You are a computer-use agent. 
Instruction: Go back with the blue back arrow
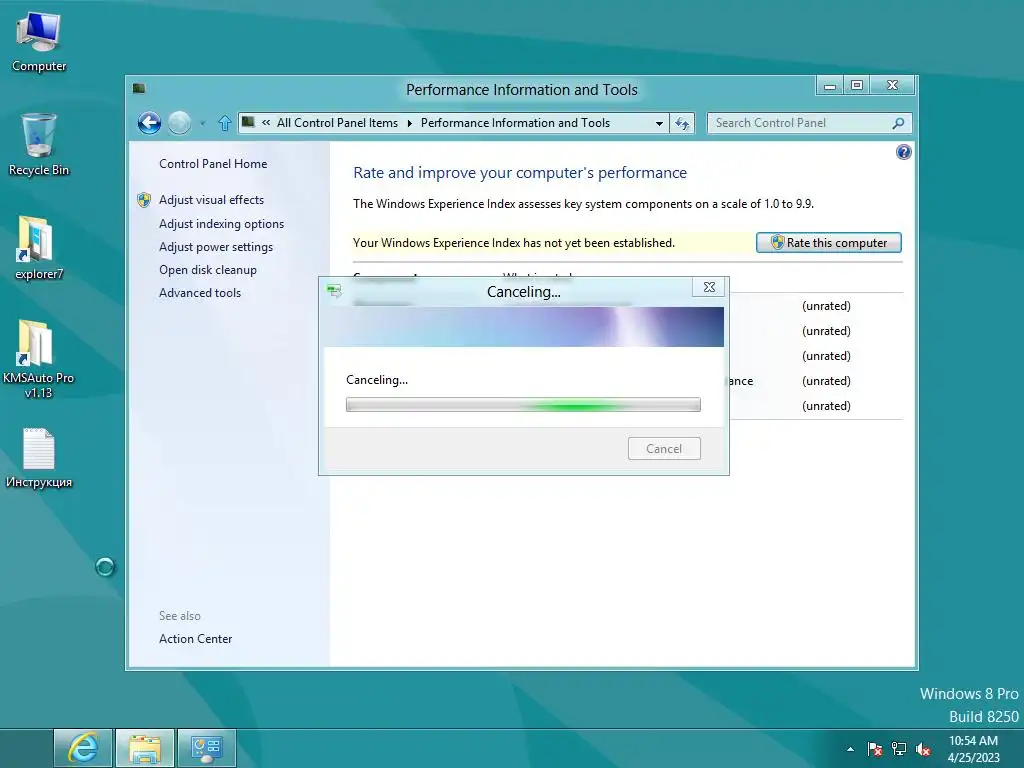click(x=149, y=123)
